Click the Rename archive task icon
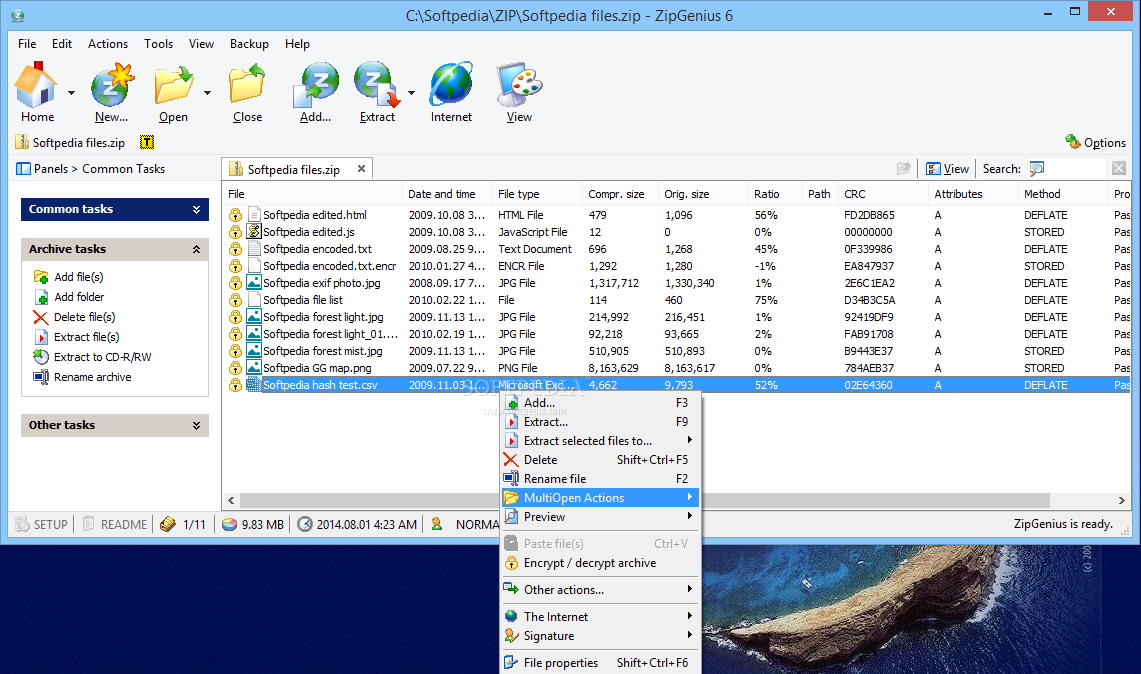Viewport: 1141px width, 674px height. click(41, 377)
